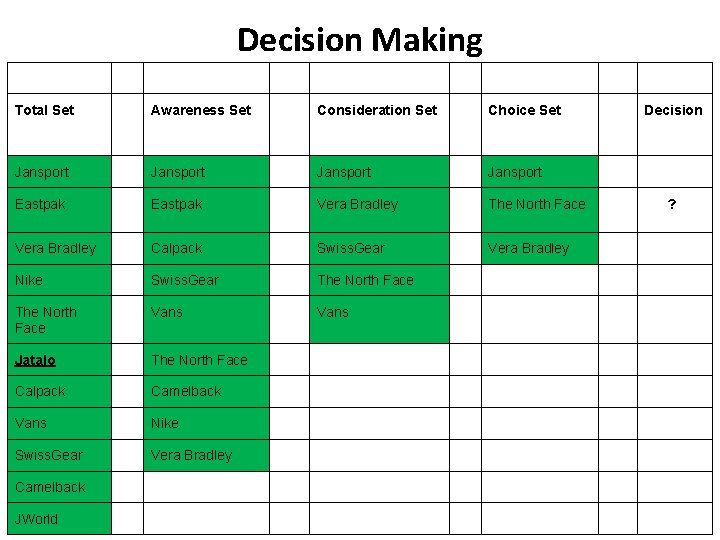Click "Eastpak" in the Awareness Set column
720x540 pixels.
176,204
